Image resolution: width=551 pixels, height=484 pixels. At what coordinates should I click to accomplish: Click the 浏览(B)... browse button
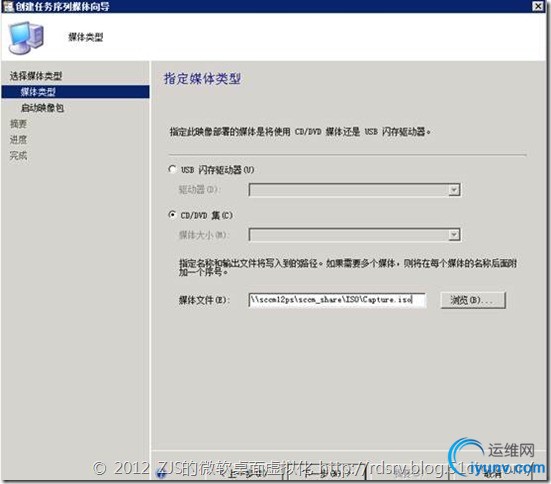[x=473, y=300]
